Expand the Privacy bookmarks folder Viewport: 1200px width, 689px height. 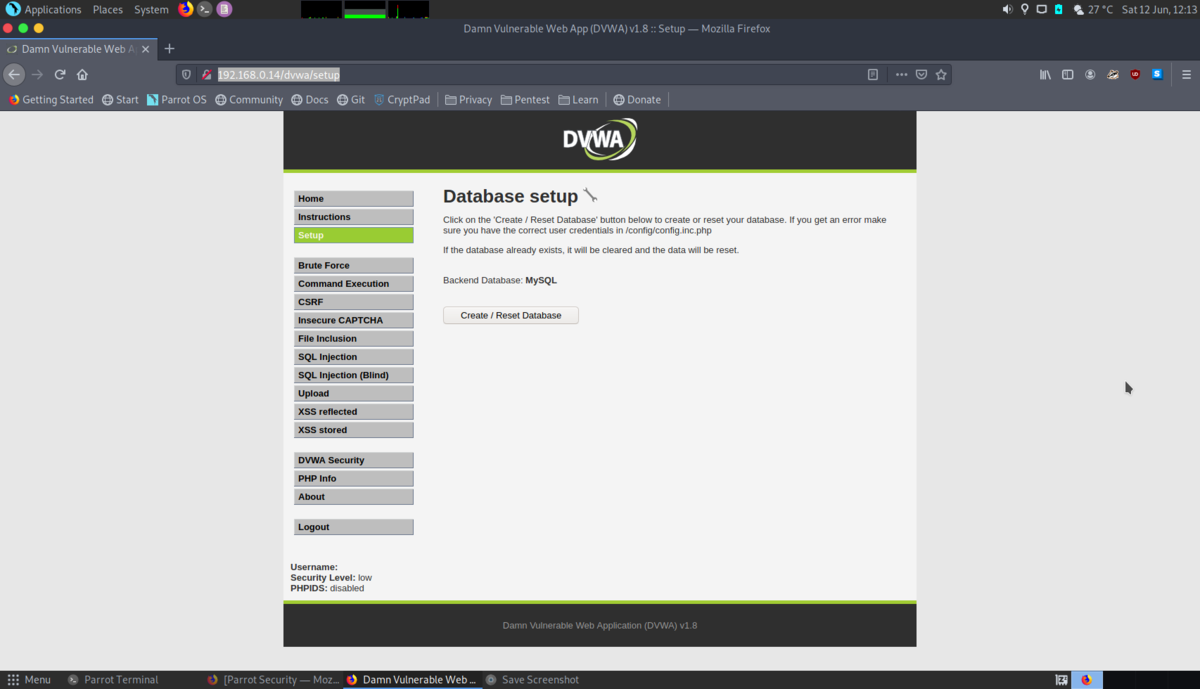(x=468, y=100)
